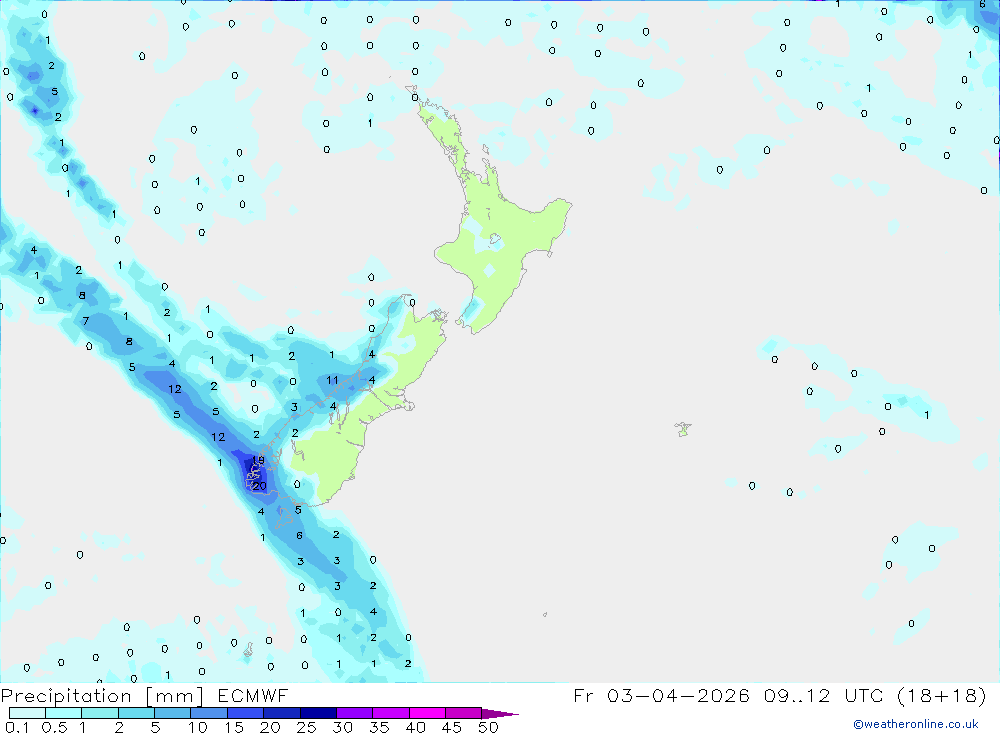Image resolution: width=1000 pixels, height=733 pixels.
Task: Pick the 20–25 mm dark blue legend swatch
Action: (x=281, y=713)
